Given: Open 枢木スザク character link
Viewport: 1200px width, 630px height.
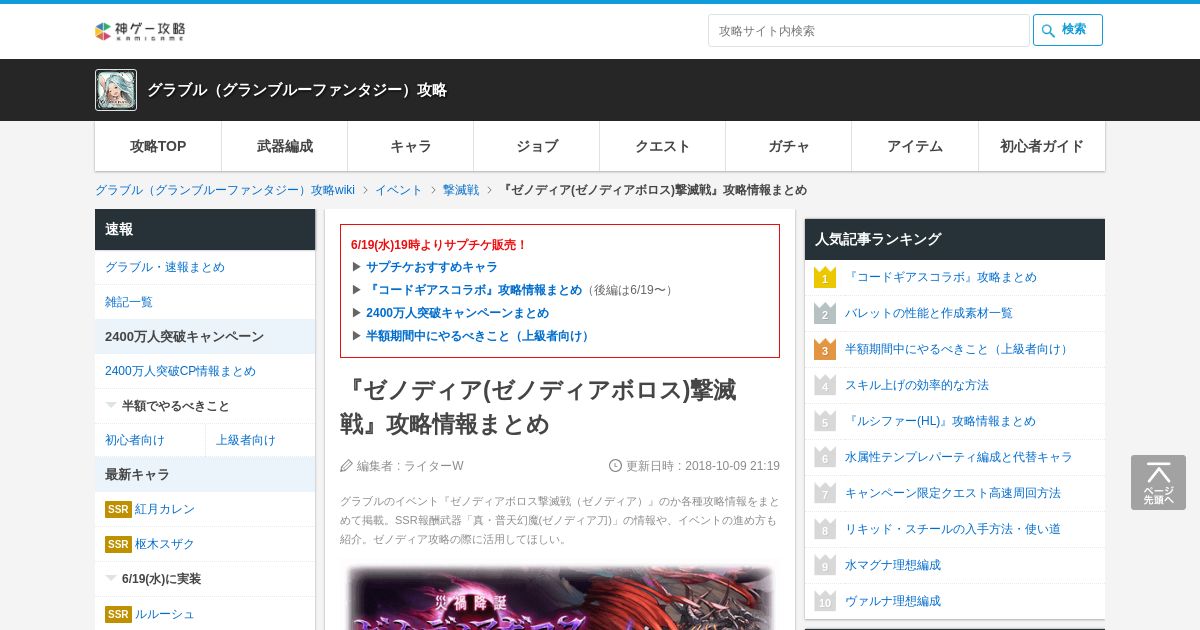Looking at the screenshot, I should click(x=165, y=544).
